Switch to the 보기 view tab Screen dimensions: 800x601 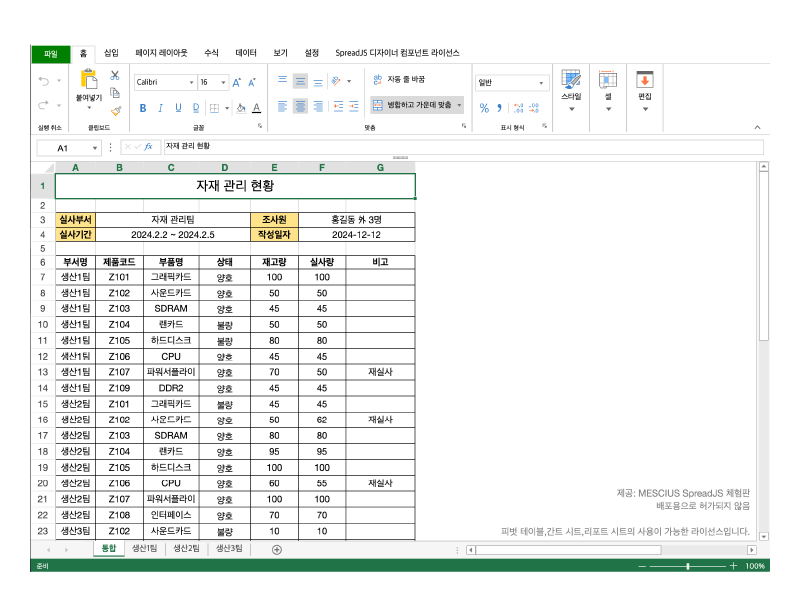click(x=281, y=53)
